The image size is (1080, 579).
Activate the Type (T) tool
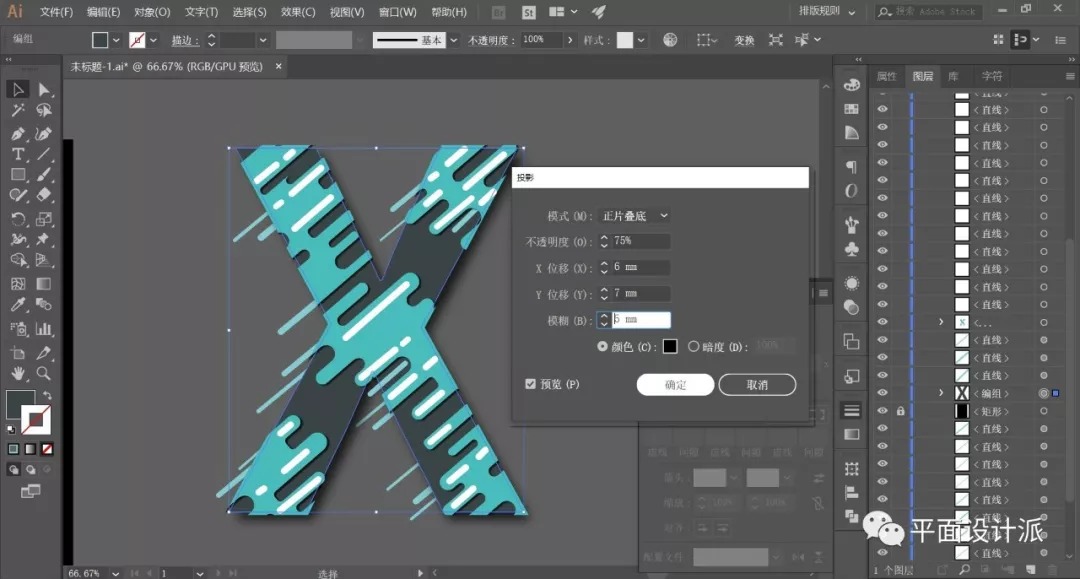pyautogui.click(x=18, y=154)
